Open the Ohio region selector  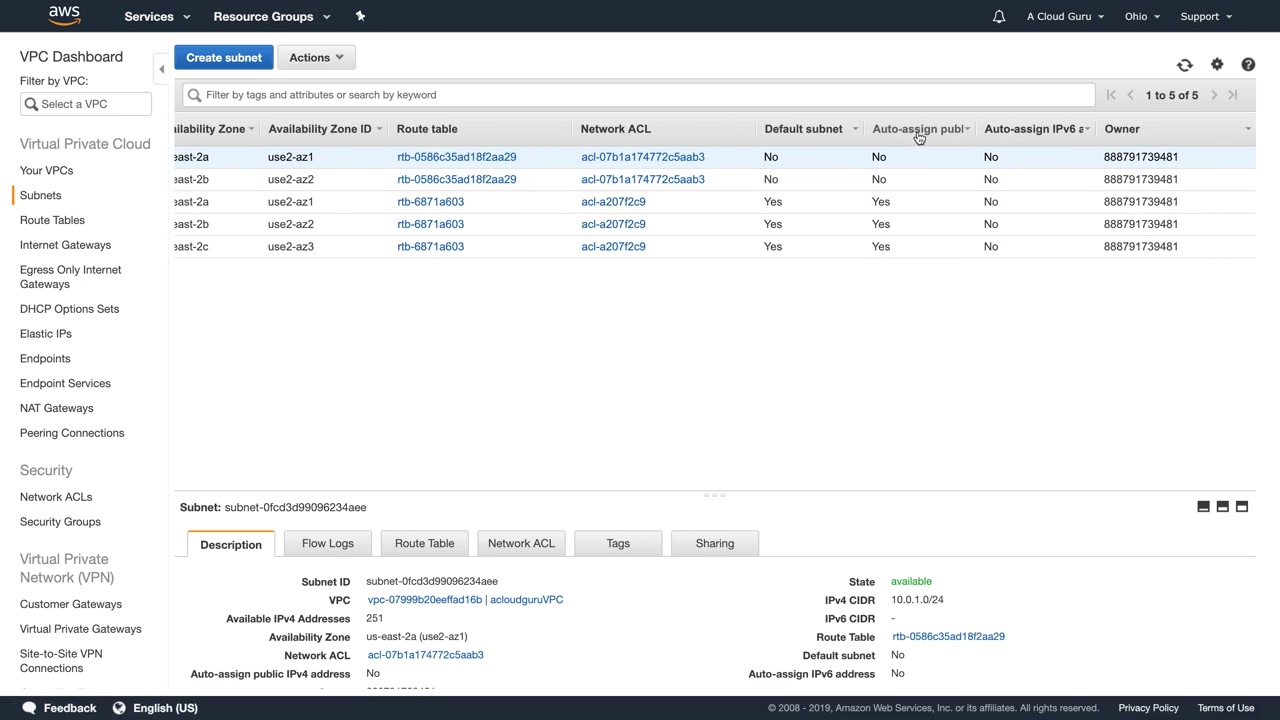[1141, 16]
